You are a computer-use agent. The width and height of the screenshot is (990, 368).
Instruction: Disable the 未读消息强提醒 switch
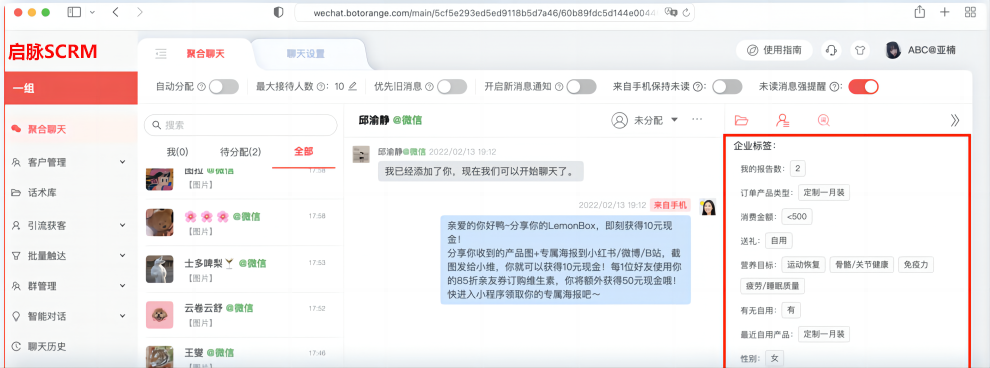click(863, 86)
